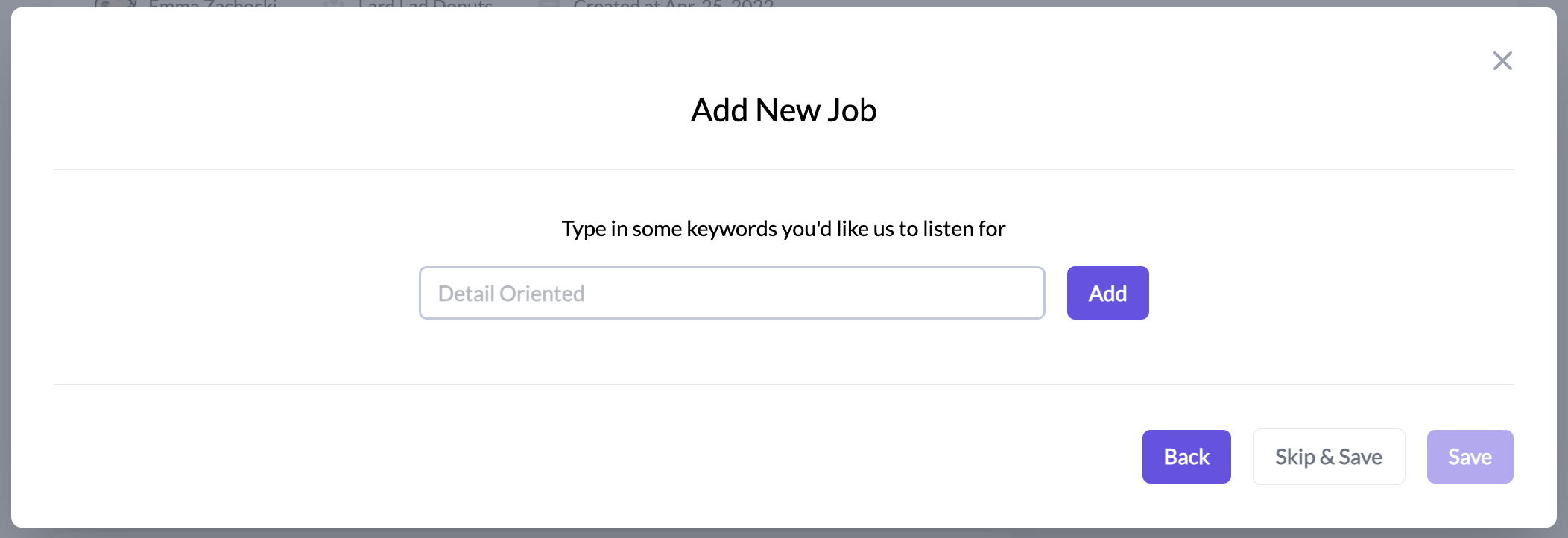Click the Created at Apr 25 date text
The width and height of the screenshot is (1568, 538).
(673, 4)
